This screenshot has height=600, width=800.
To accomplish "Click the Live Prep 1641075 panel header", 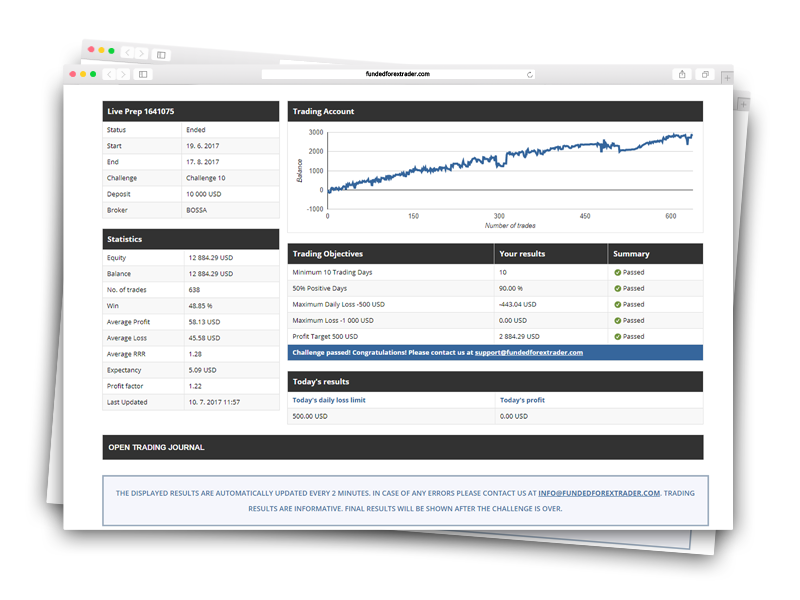I will coord(191,111).
